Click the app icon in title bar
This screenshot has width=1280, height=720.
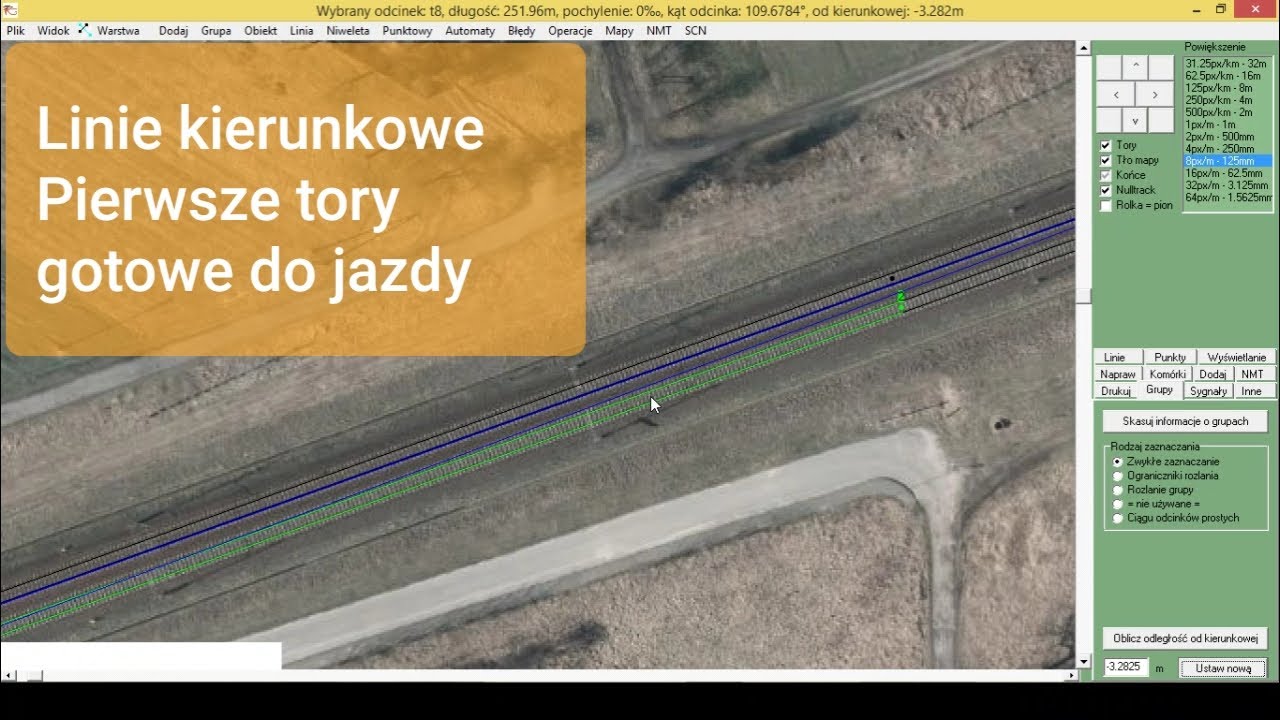pos(10,9)
